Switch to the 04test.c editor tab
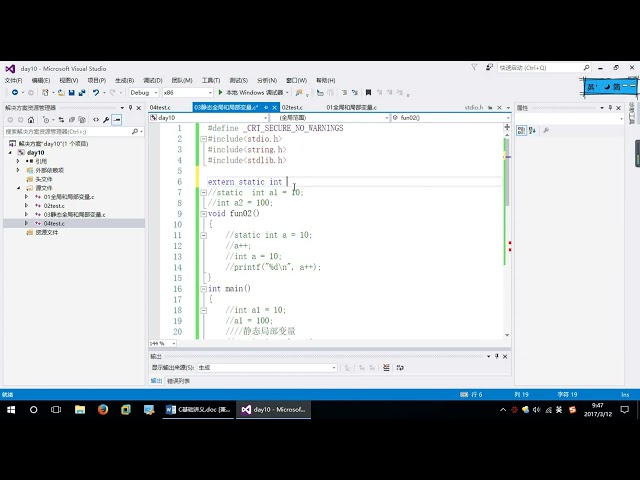This screenshot has width=640, height=480. tap(160, 107)
